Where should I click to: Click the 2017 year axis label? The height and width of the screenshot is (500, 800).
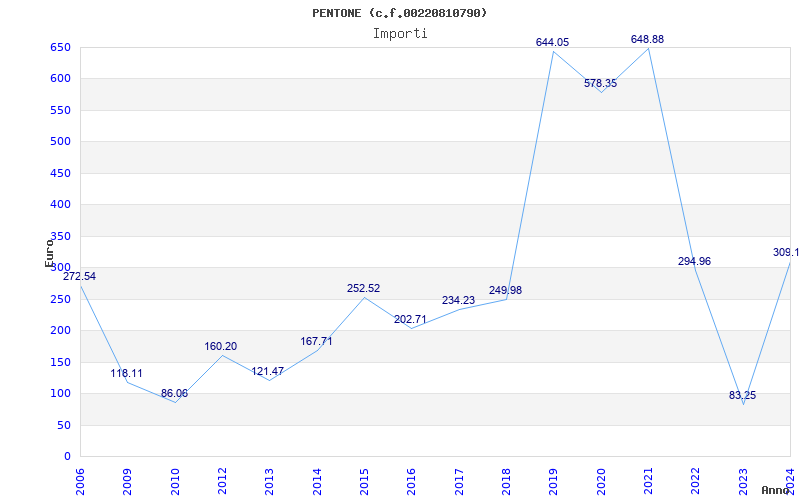[x=459, y=482]
